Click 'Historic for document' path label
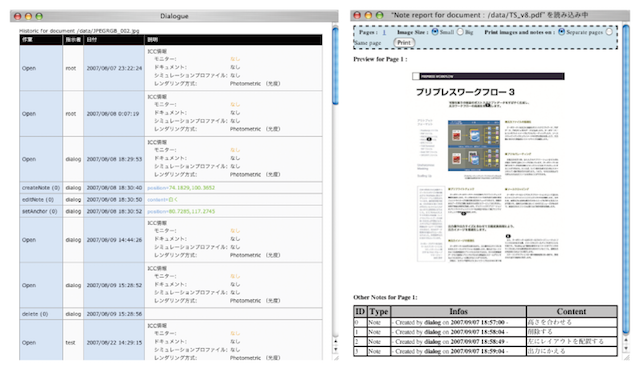640x368 pixels. 79,31
